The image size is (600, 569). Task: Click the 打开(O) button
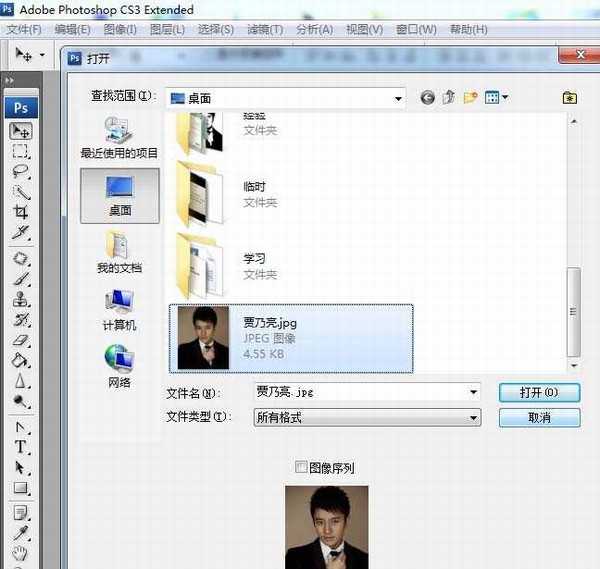[538, 392]
